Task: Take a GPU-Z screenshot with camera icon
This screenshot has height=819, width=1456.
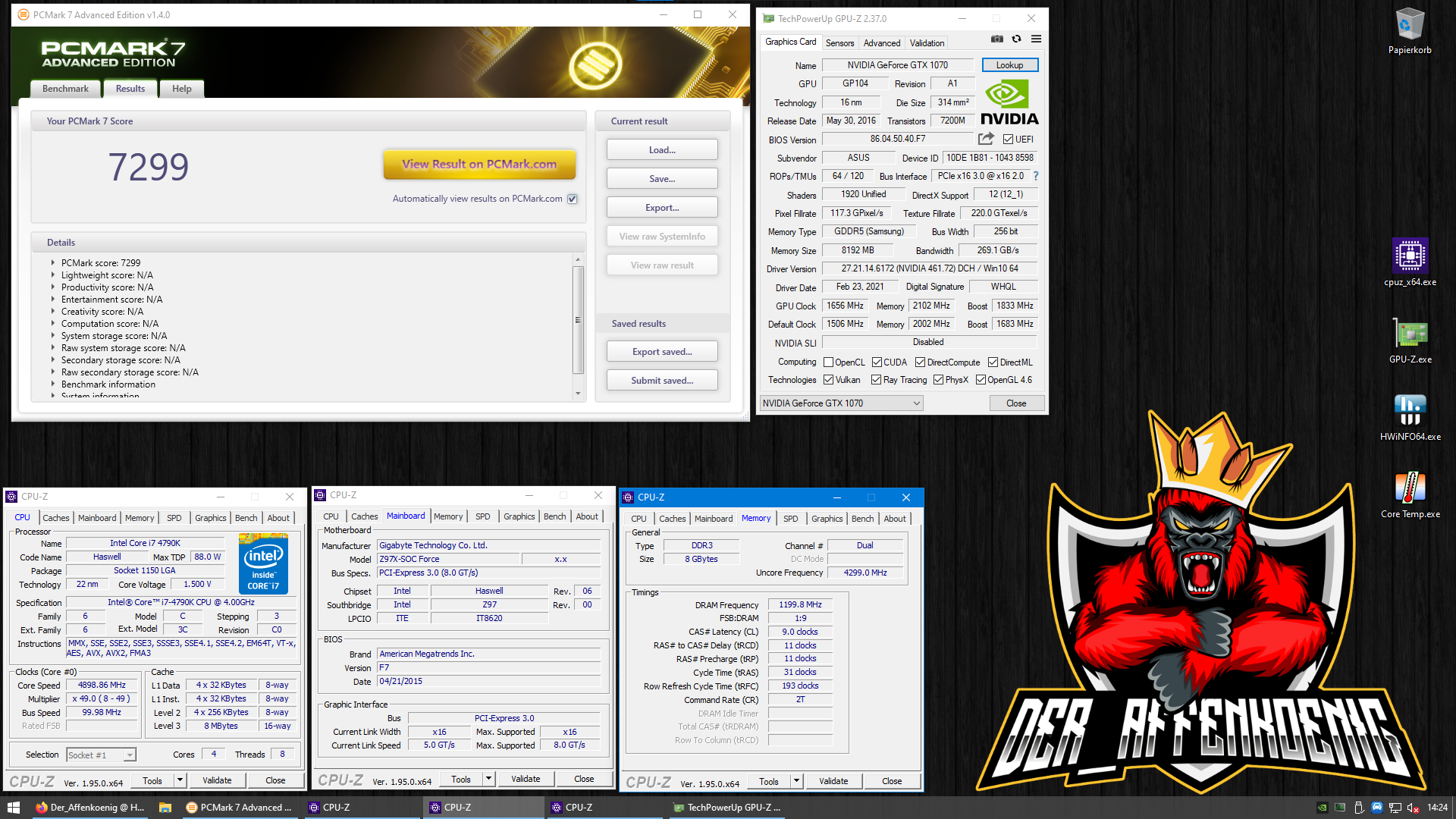Action: [x=996, y=39]
